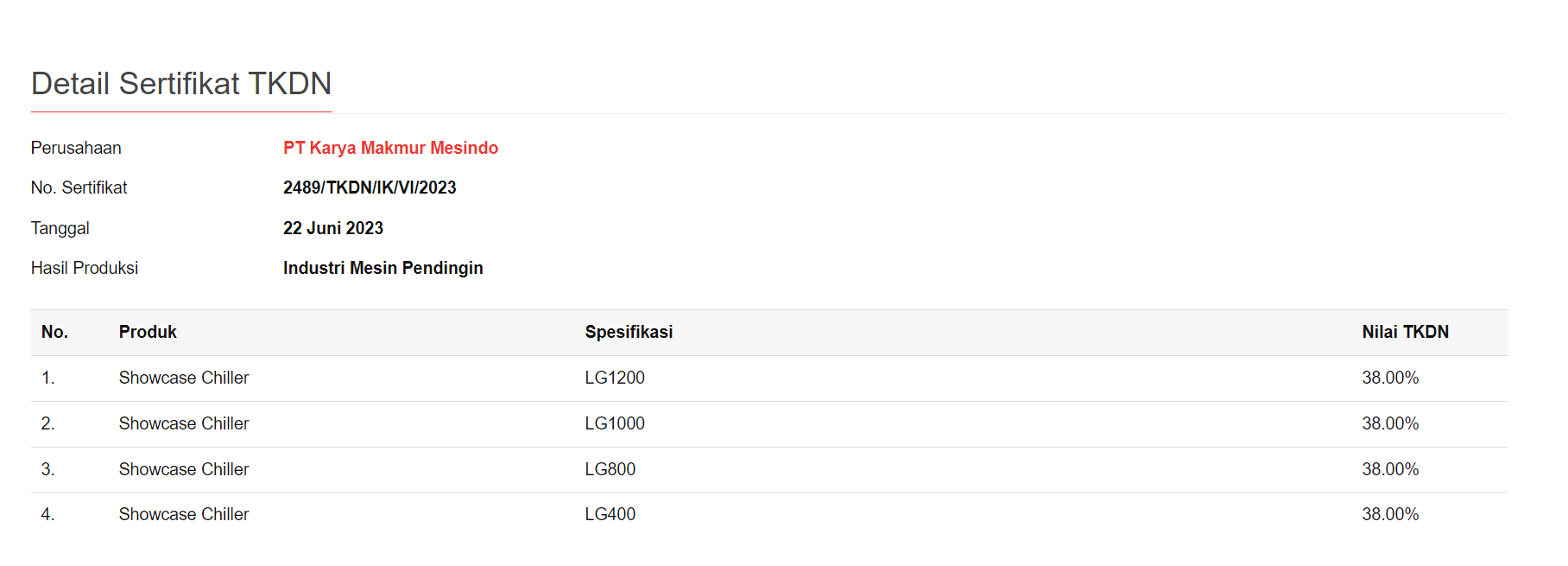Click the No. column header

(54, 332)
